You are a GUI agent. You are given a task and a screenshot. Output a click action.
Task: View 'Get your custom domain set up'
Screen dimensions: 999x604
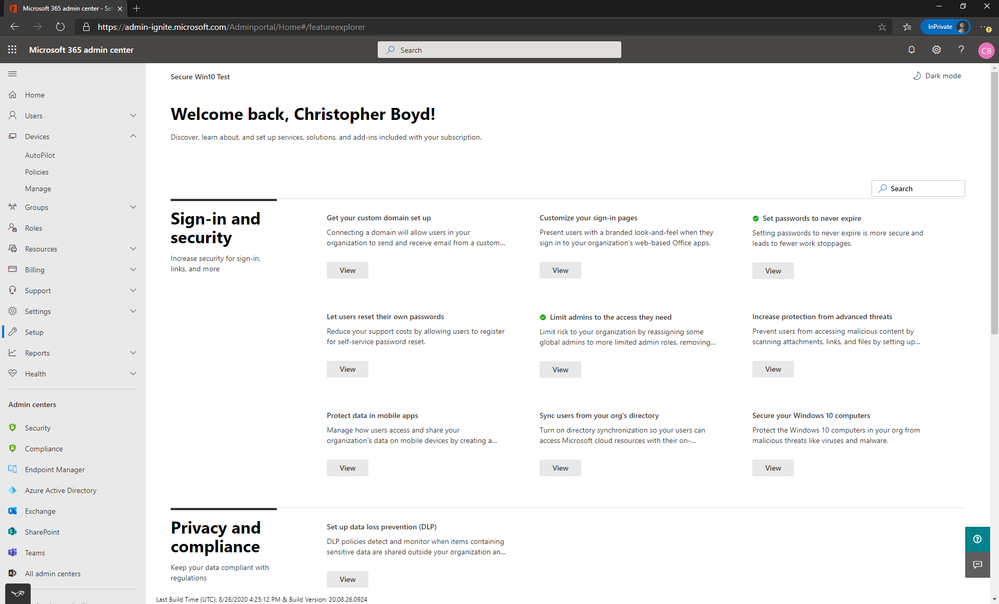tap(347, 270)
